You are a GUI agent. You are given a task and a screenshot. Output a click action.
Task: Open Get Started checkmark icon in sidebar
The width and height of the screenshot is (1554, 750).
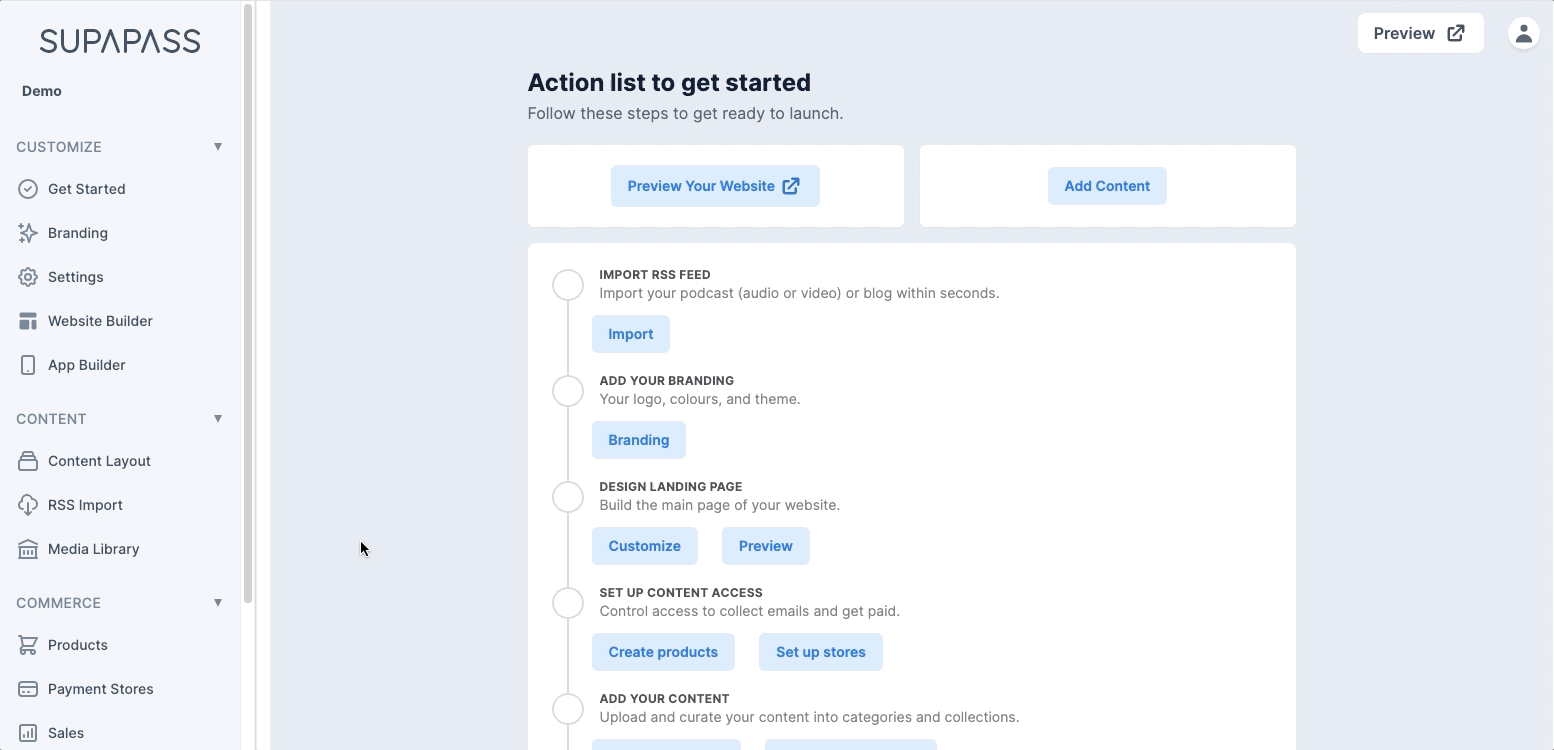(x=28, y=189)
